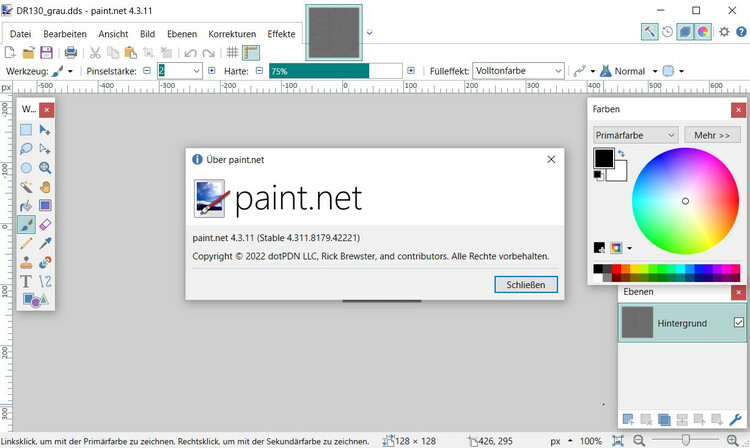Toggle the rulers display
The image size is (750, 448).
click(x=251, y=53)
